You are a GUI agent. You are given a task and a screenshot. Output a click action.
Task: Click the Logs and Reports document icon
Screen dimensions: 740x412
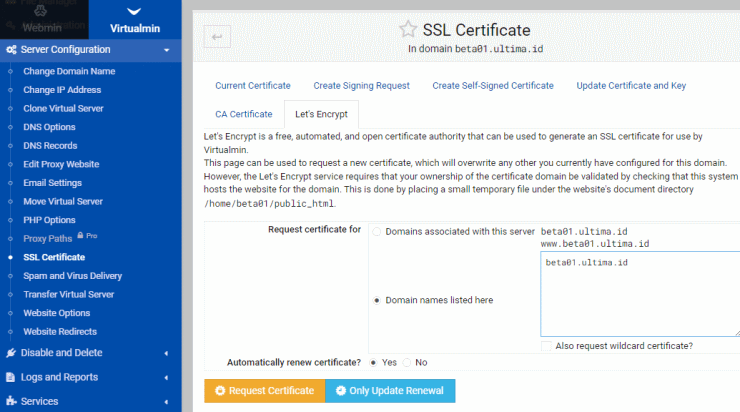point(10,377)
